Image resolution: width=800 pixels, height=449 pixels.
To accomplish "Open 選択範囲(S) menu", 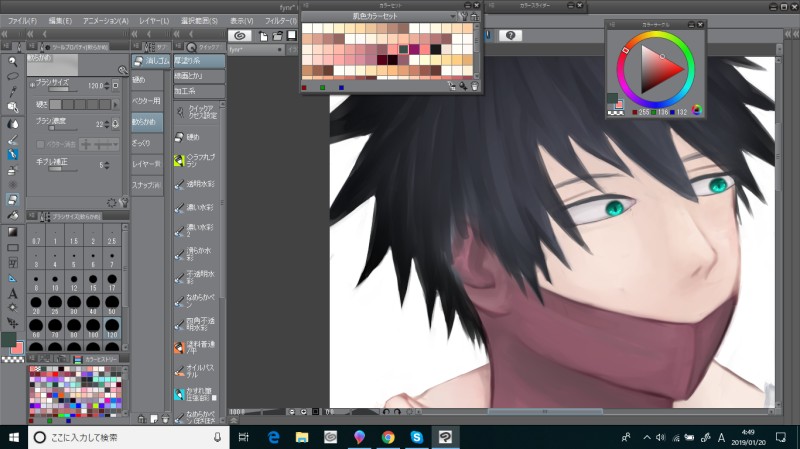I will 199,21.
